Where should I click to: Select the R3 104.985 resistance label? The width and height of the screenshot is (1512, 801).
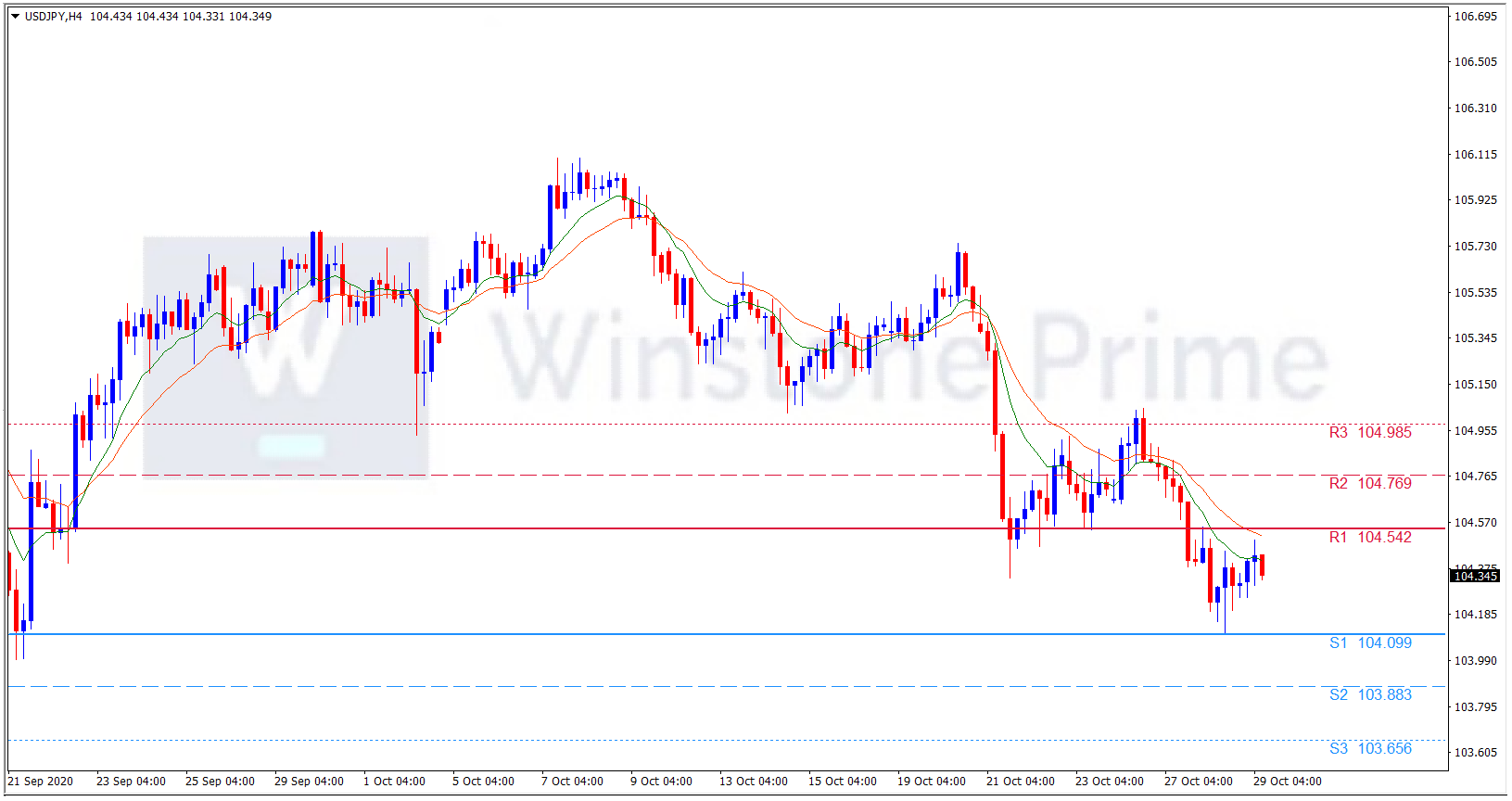[x=1369, y=433]
